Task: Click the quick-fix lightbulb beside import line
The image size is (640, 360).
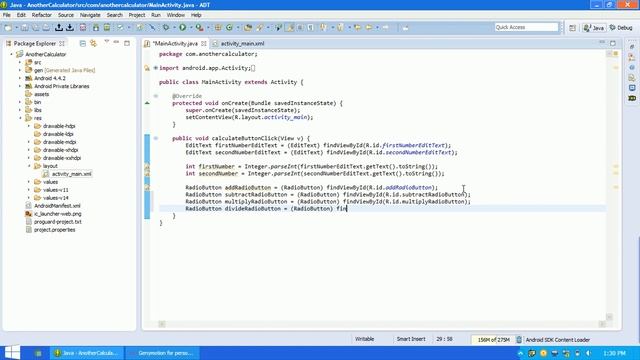Action: click(147, 68)
